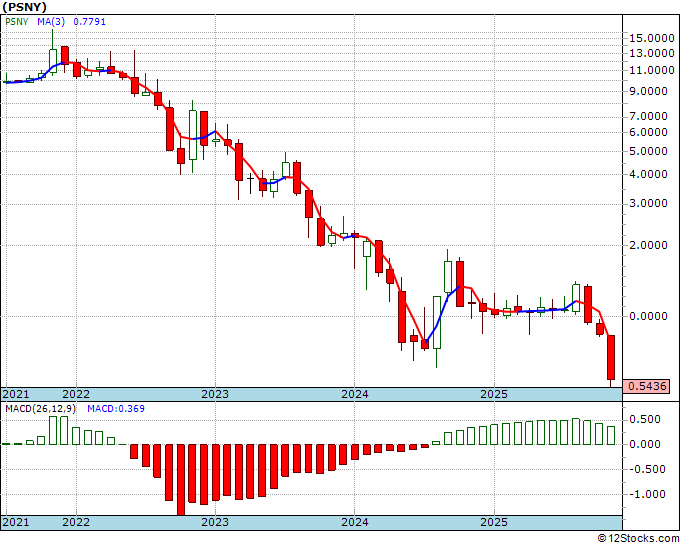Image resolution: width=680 pixels, height=546 pixels.
Task: Click the 3.0000 price axis label
Action: coord(649,203)
